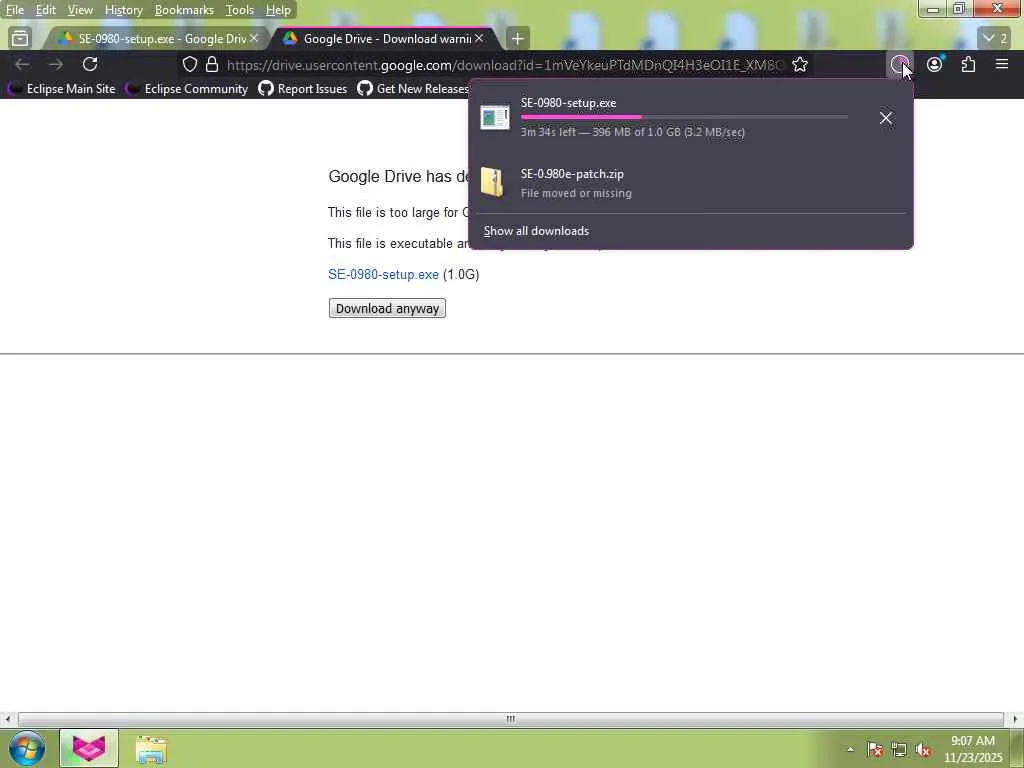Open the tracking protection shield icon
Viewport: 1024px width, 768px height.
[190, 64]
